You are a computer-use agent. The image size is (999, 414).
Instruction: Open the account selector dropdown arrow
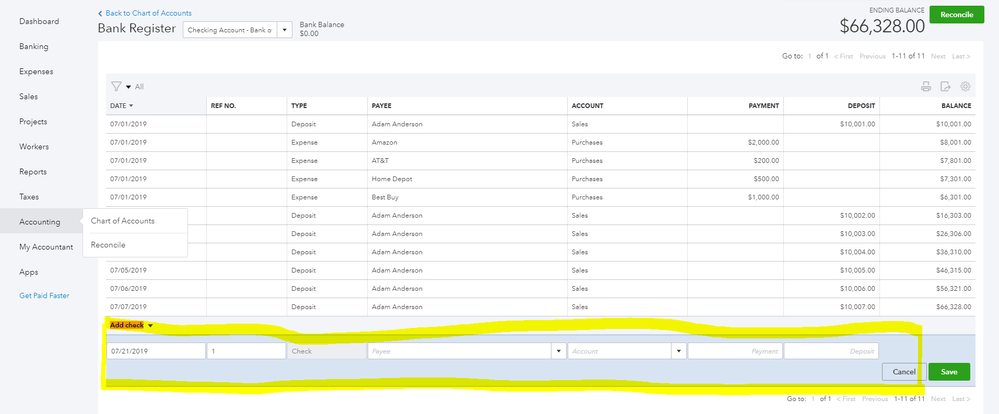click(284, 30)
